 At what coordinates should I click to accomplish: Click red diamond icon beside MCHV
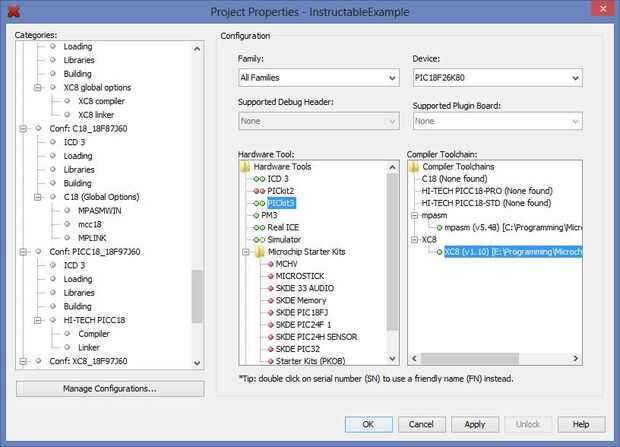click(x=270, y=264)
